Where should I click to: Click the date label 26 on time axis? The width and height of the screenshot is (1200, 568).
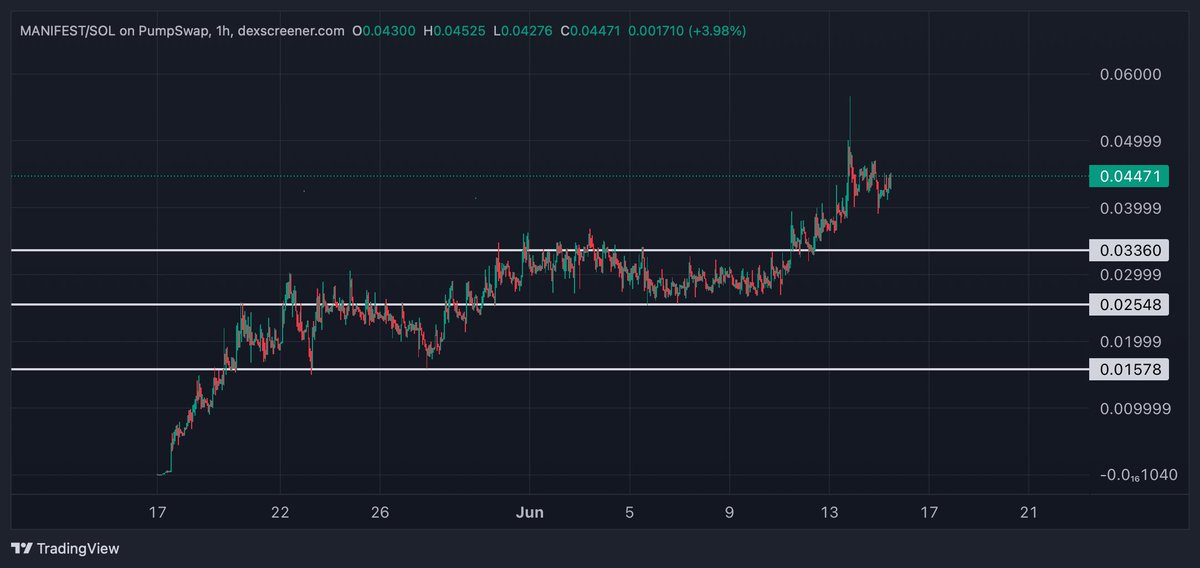[x=379, y=512]
